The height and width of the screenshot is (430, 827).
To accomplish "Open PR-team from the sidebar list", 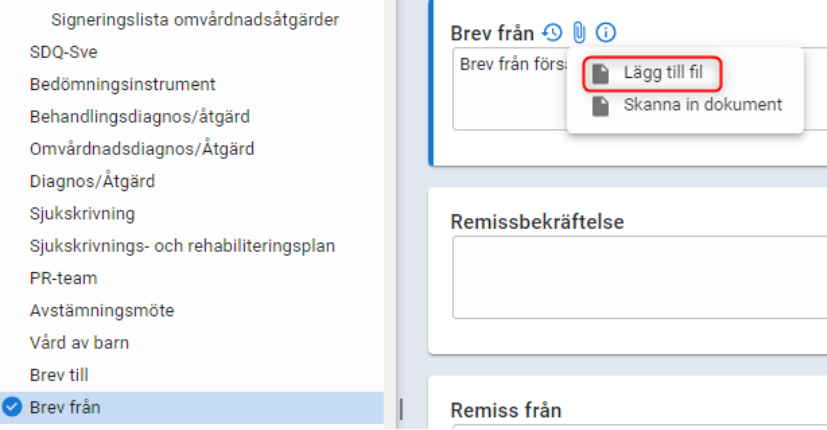I will (x=63, y=278).
